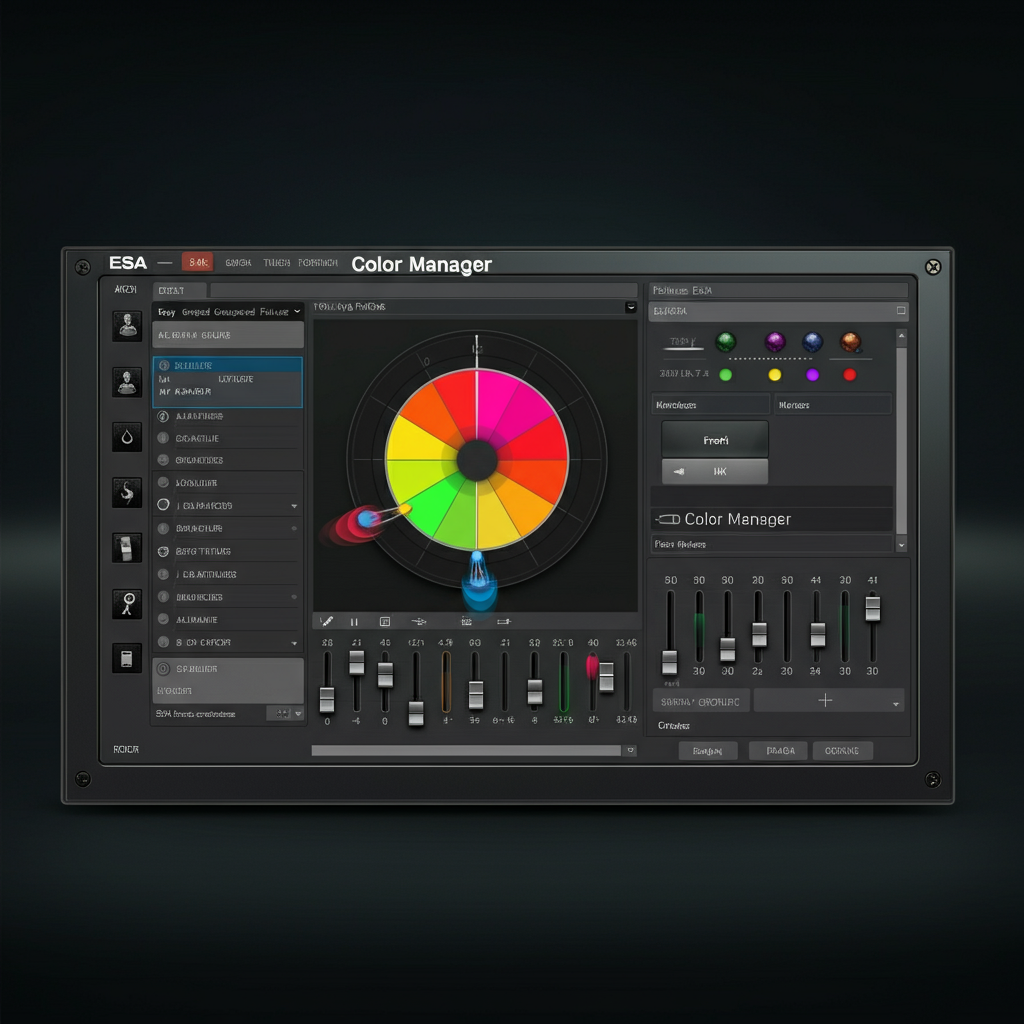Image resolution: width=1024 pixels, height=1024 pixels.
Task: Select the horizontal bar slider icon under the wheel
Action: pyautogui.click(x=504, y=621)
